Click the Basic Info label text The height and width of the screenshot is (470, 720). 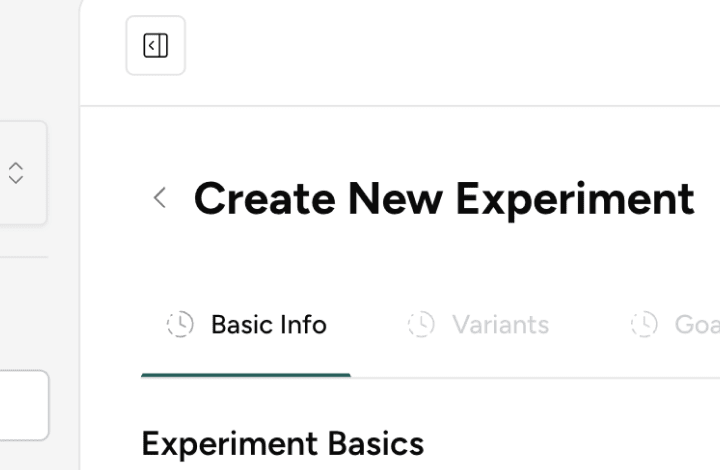coord(268,325)
